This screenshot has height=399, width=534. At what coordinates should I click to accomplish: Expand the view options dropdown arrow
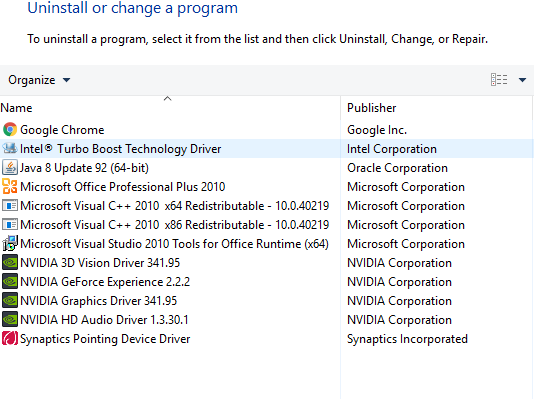[522, 80]
